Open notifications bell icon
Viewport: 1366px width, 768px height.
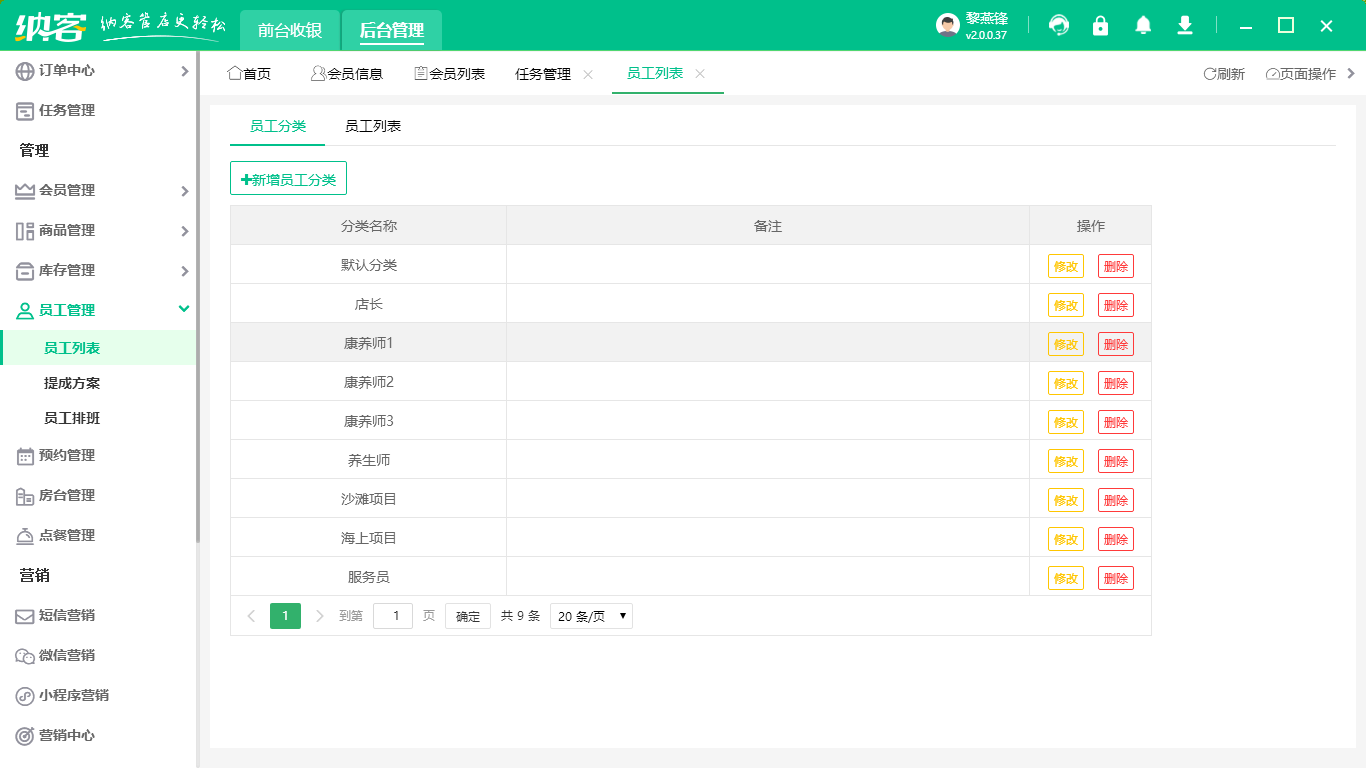tap(1143, 25)
